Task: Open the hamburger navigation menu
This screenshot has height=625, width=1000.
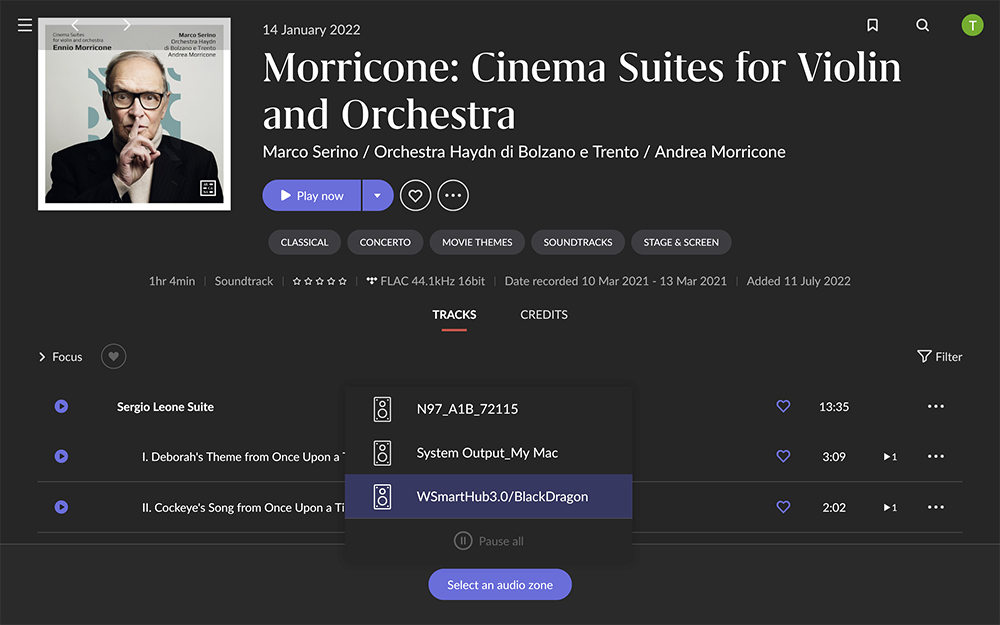Action: [x=25, y=25]
